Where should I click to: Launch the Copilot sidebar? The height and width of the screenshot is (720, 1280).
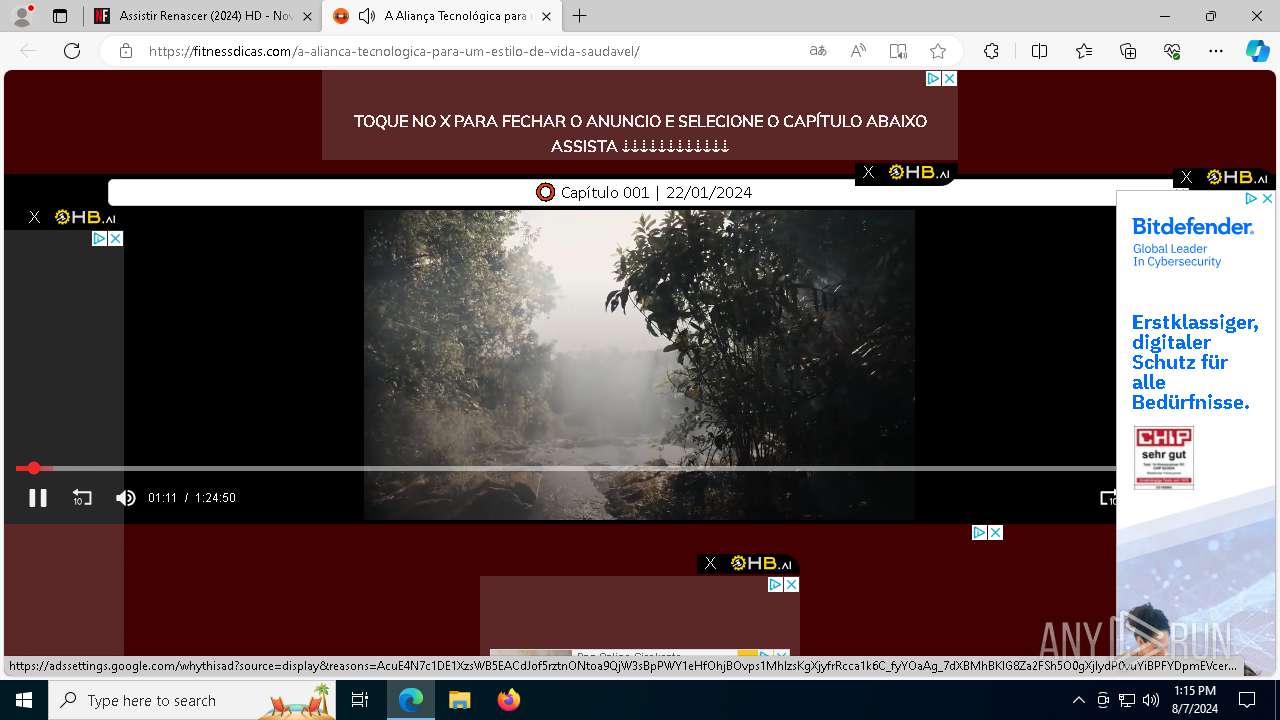click(1257, 51)
